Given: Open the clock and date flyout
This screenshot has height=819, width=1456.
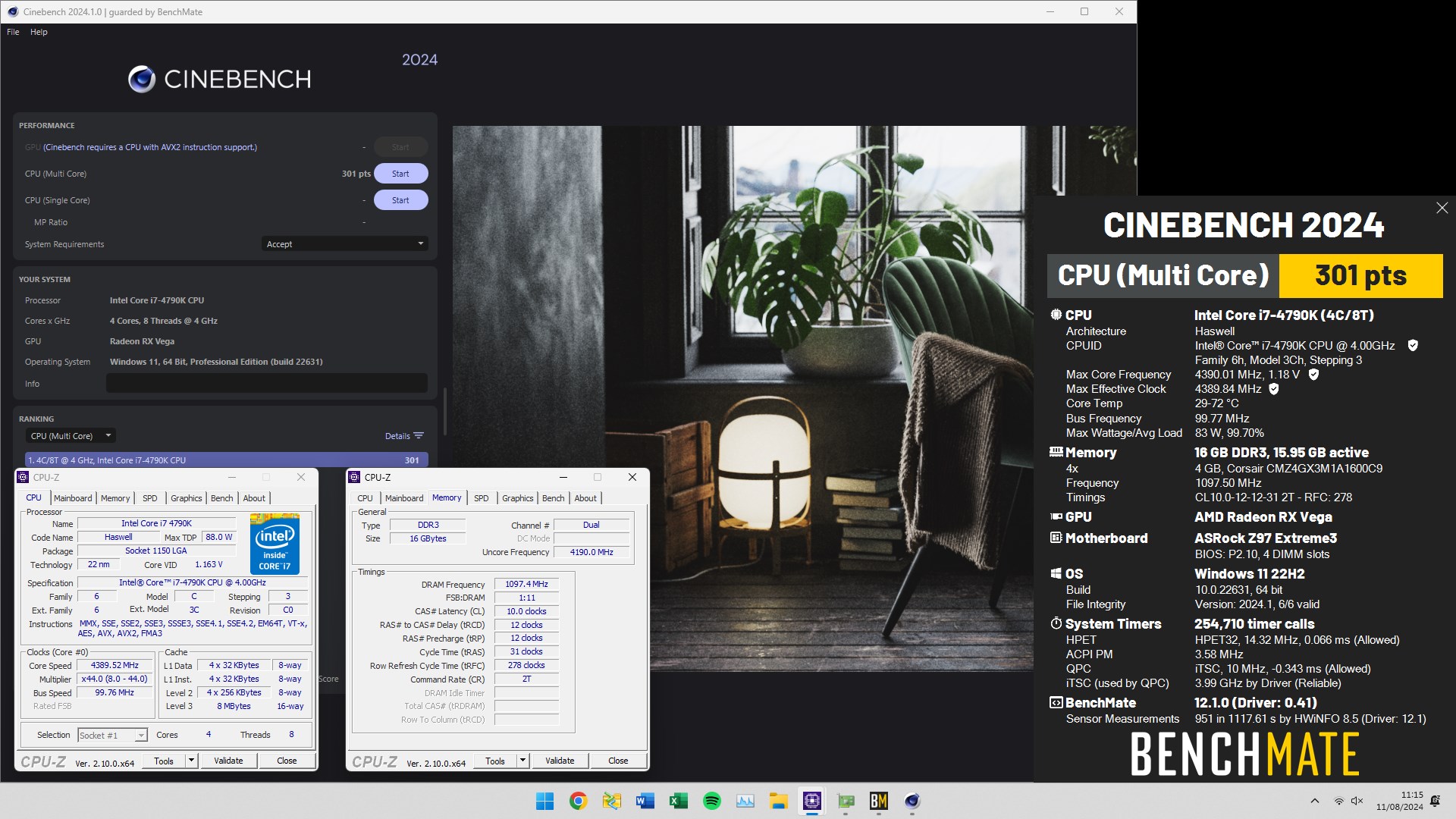Looking at the screenshot, I should point(1400,801).
